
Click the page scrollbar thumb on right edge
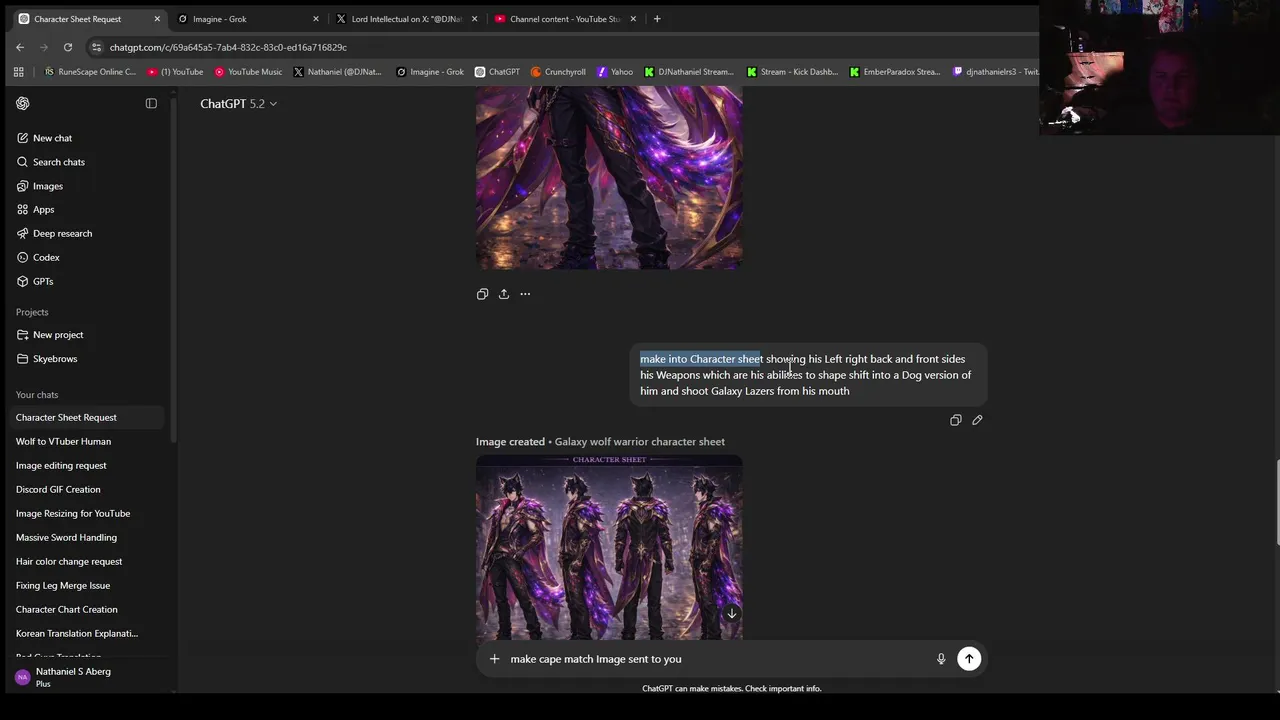pos(1276,503)
